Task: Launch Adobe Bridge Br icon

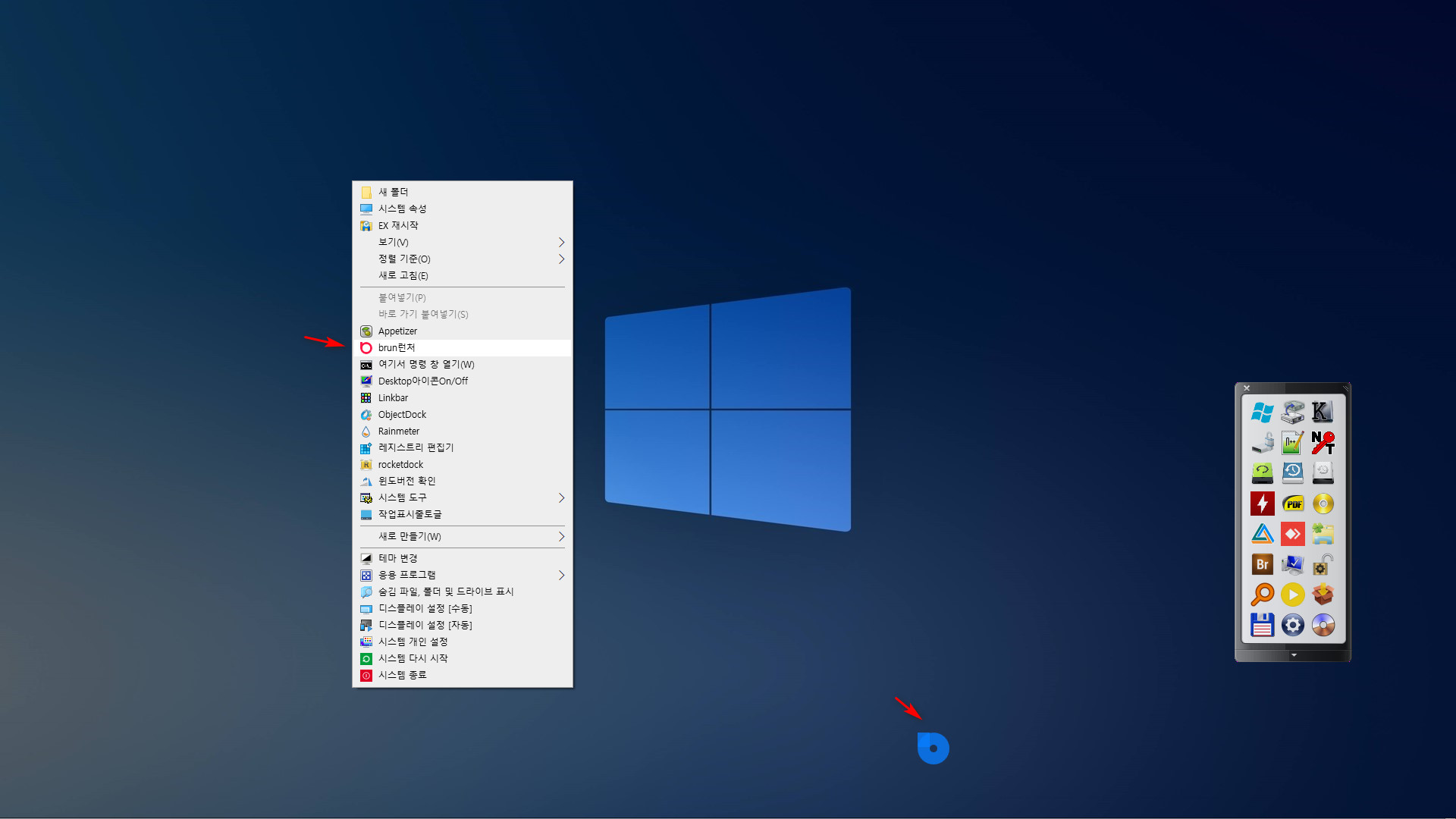Action: pyautogui.click(x=1263, y=564)
